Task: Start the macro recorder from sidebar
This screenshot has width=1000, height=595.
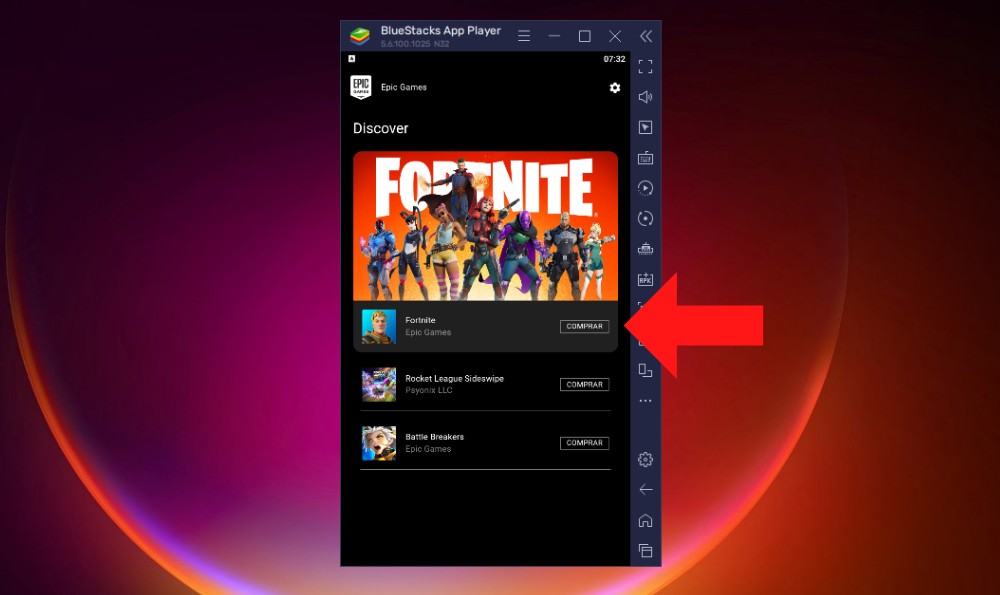Action: (x=645, y=187)
